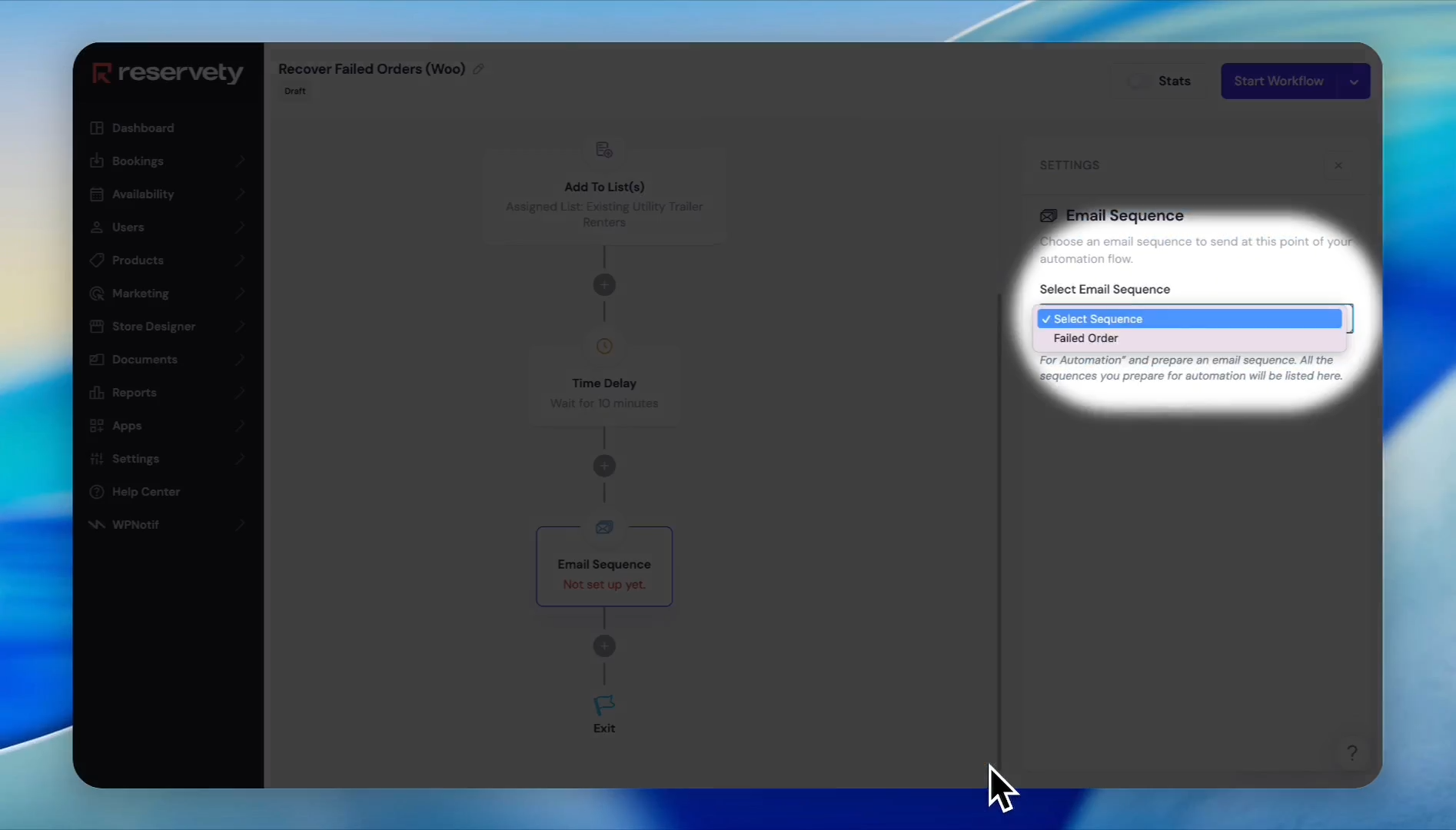
Task: Open the Help Center sidebar item
Action: click(x=146, y=491)
